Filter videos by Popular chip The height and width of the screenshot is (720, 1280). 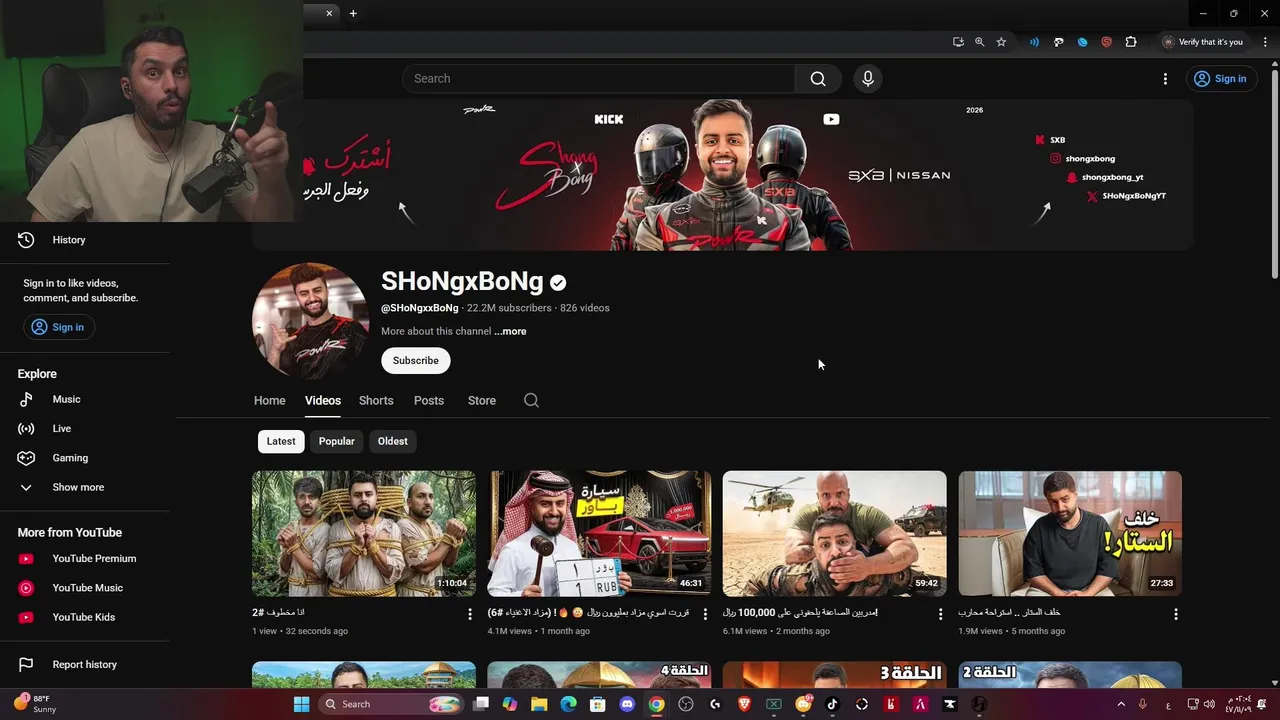tap(337, 441)
